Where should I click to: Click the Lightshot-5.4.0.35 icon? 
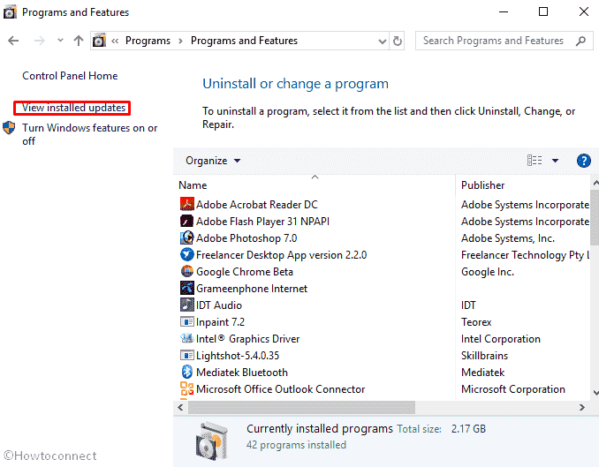187,355
